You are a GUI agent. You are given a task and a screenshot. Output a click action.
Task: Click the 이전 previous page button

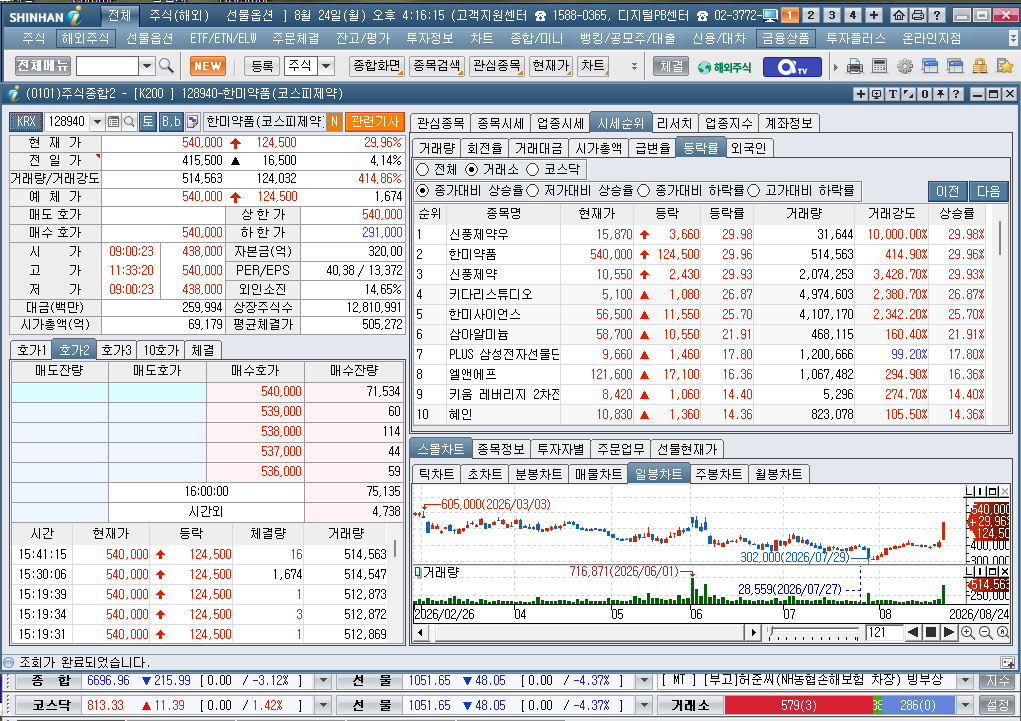pos(947,191)
